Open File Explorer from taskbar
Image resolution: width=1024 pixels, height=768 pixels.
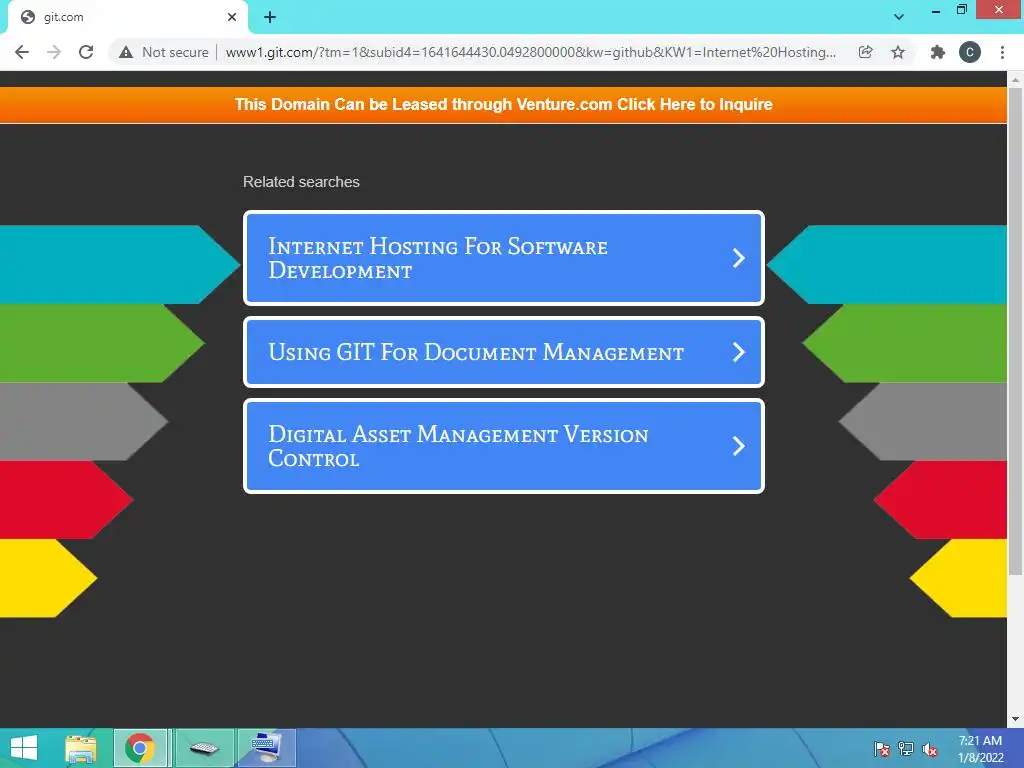81,748
